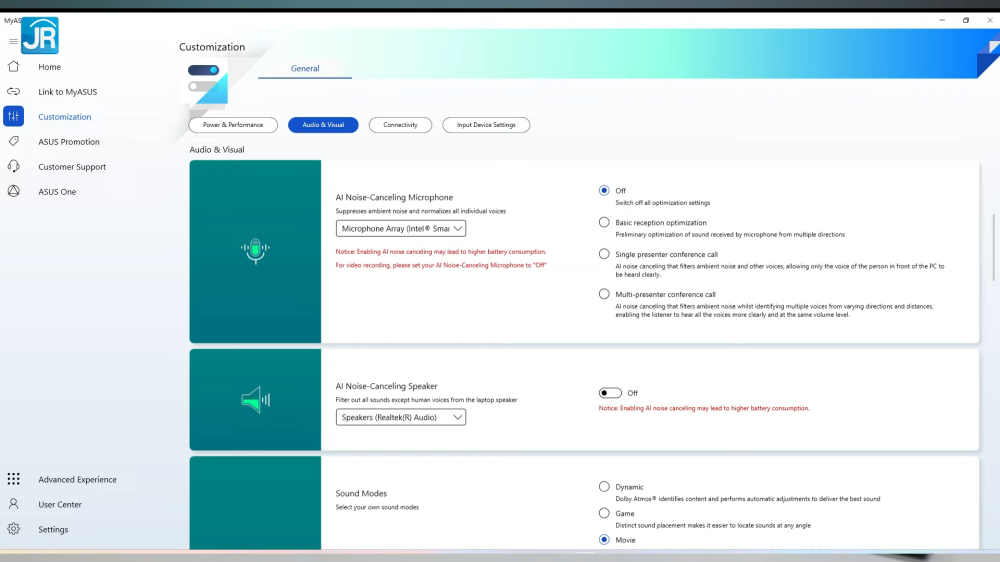Open User Center
The height and width of the screenshot is (562, 1000).
60,503
